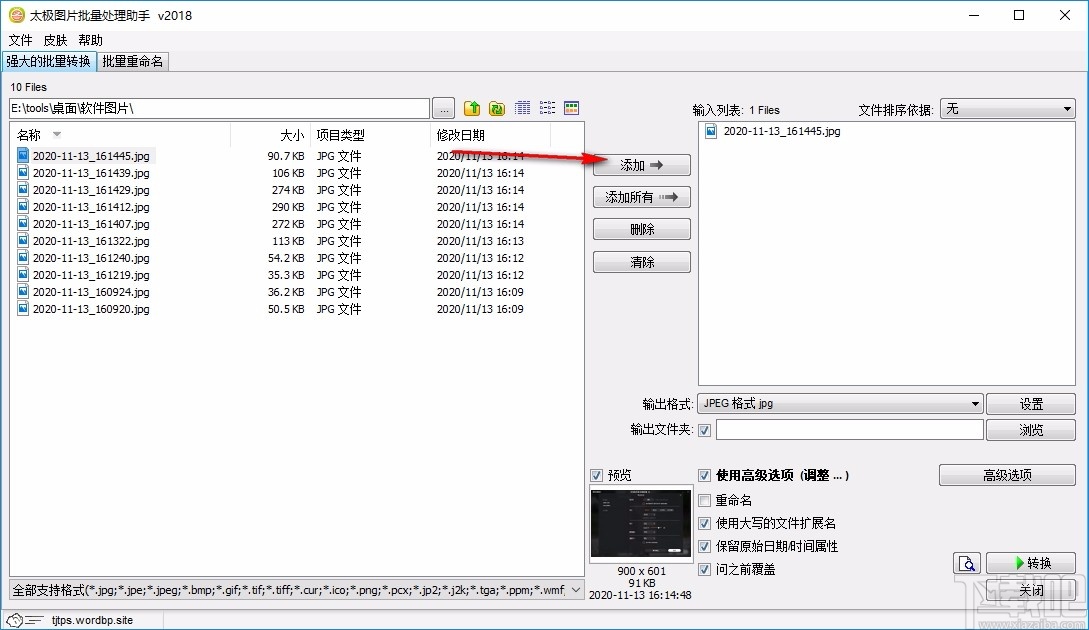
Task: Sort by 修改日期 column header
Action: tap(460, 135)
